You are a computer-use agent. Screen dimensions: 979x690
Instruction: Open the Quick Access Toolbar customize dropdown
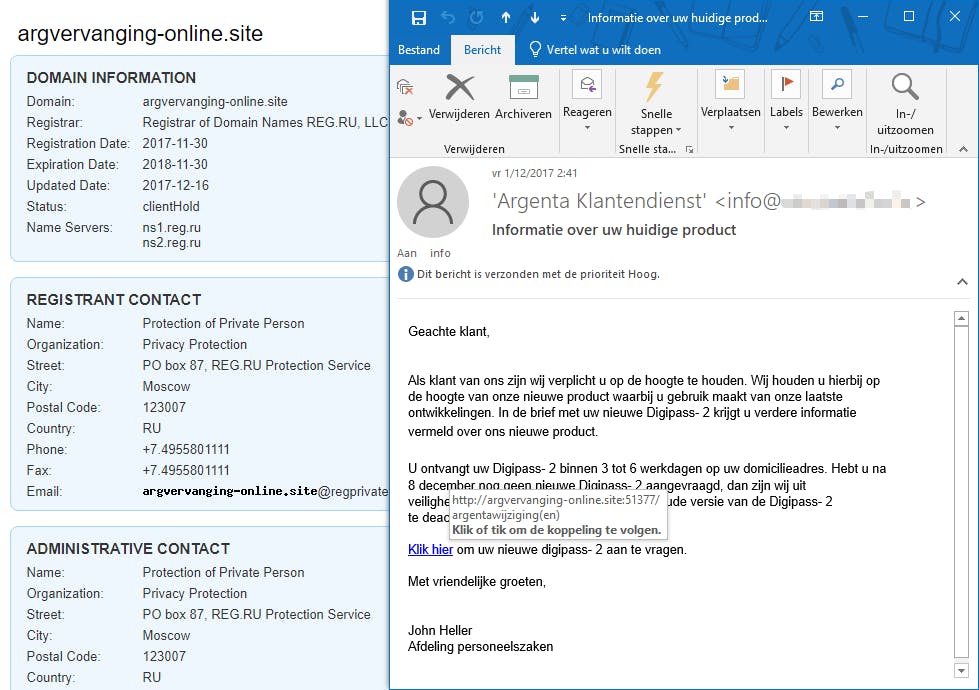tap(563, 18)
